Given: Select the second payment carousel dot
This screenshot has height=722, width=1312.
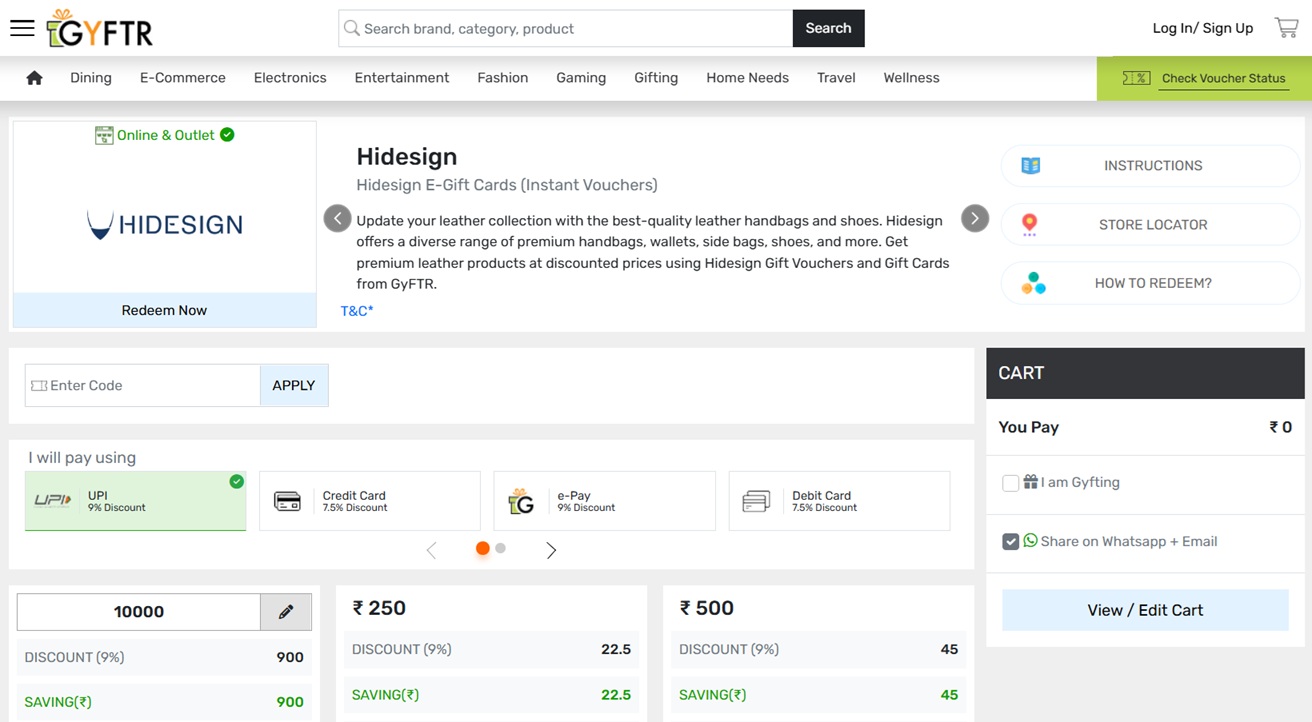Looking at the screenshot, I should pos(501,548).
